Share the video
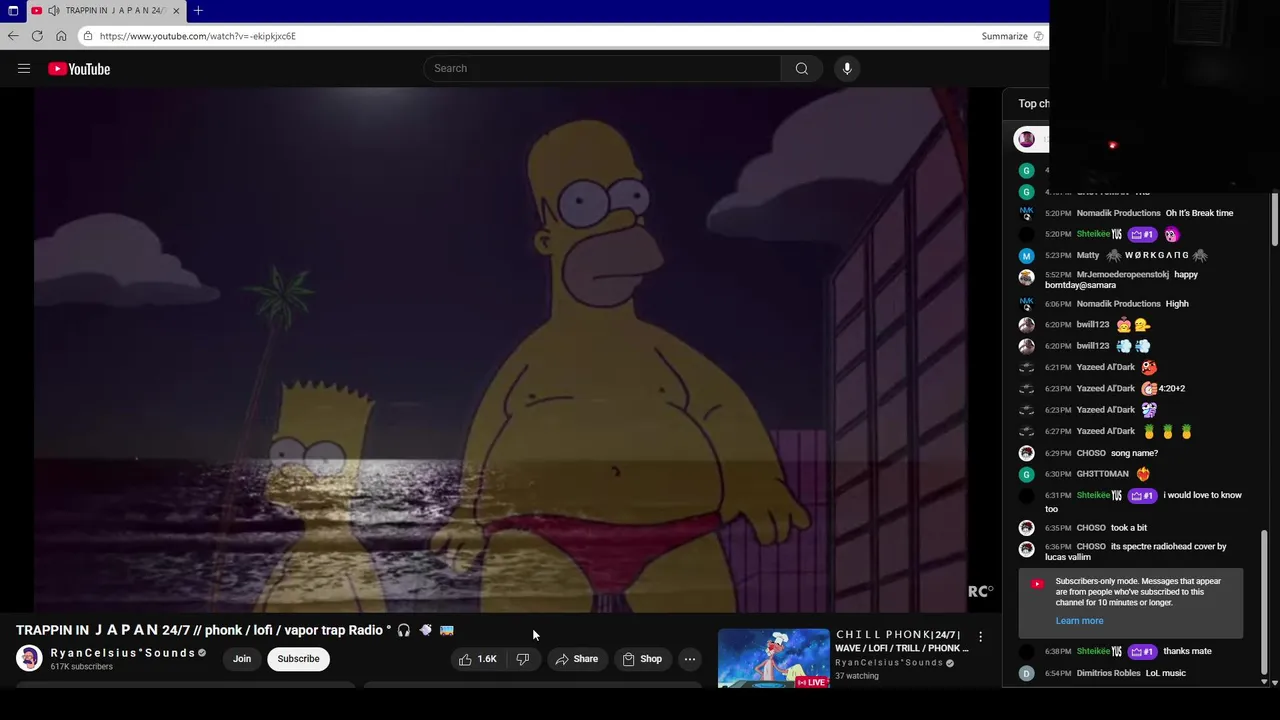 (576, 659)
